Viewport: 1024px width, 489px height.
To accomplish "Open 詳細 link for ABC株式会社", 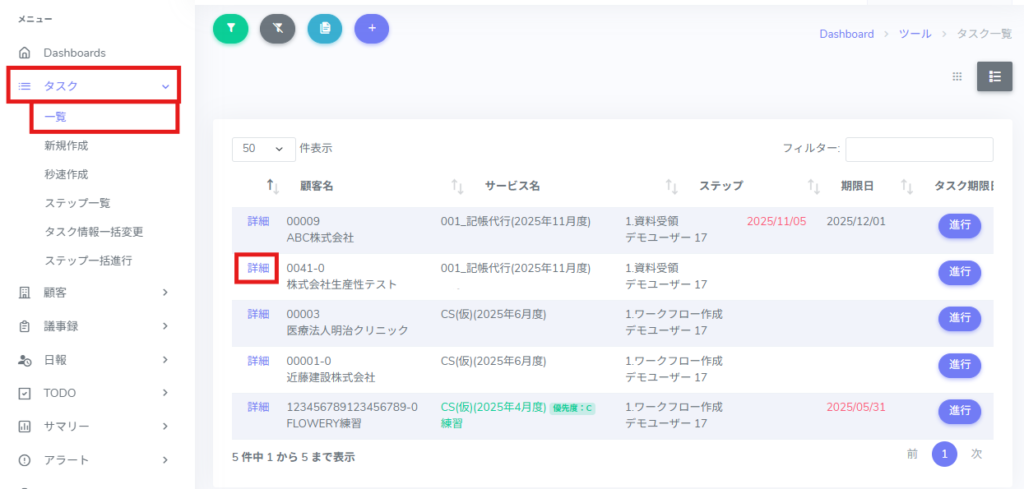I will [258, 221].
